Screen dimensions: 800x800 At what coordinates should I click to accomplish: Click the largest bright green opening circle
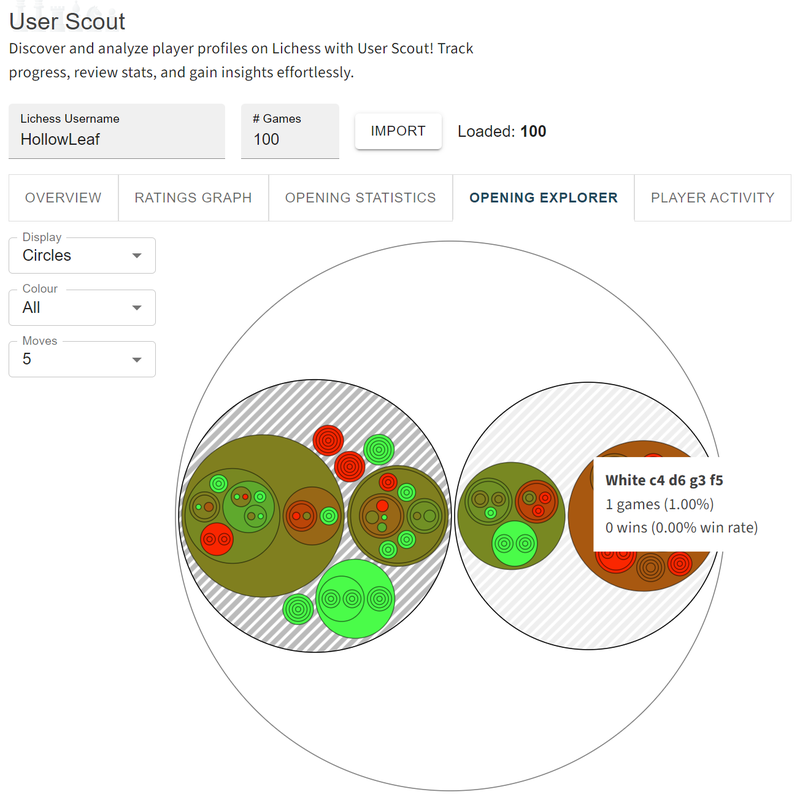(x=353, y=599)
